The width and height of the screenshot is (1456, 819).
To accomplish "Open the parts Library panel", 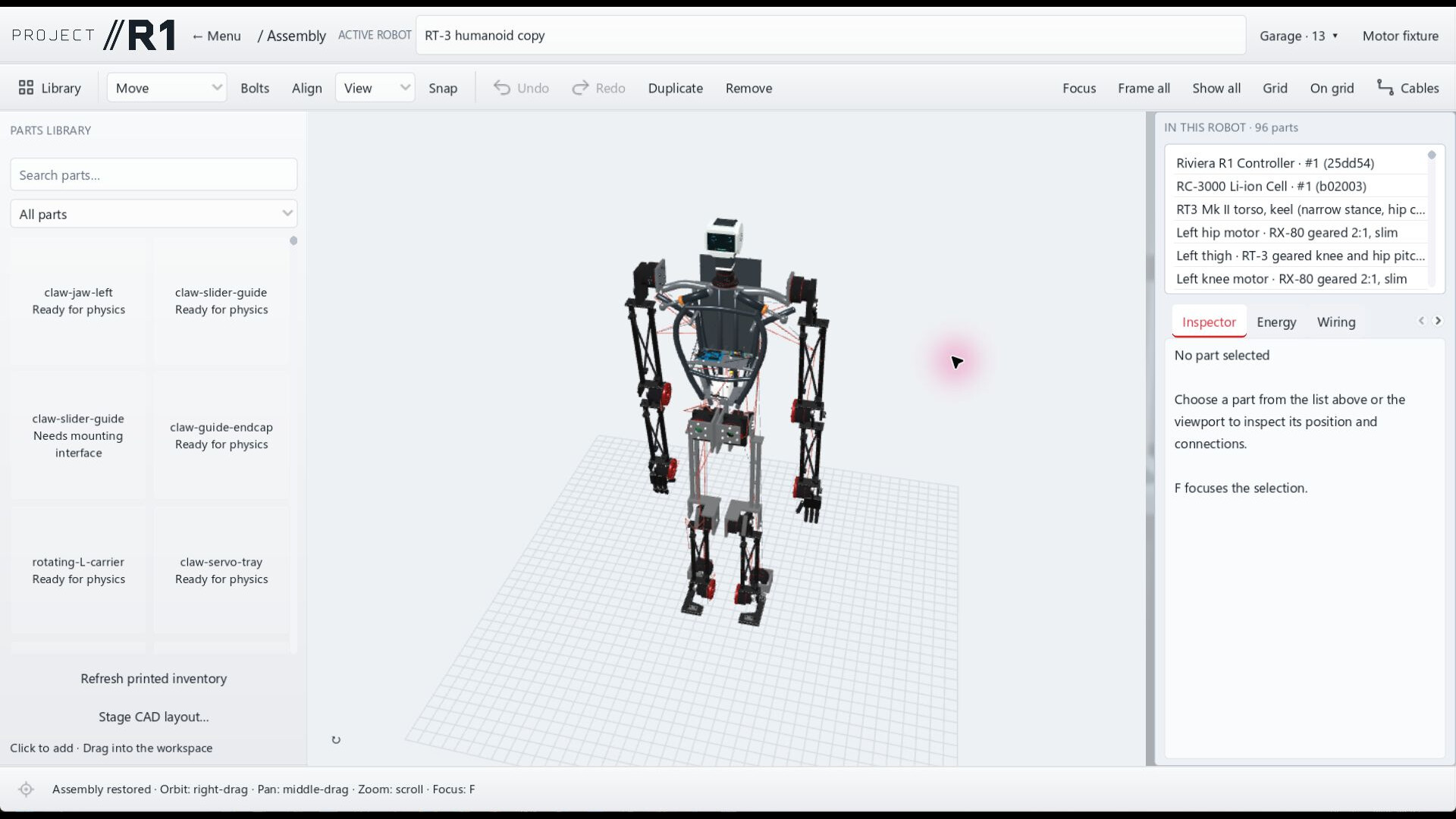I will (x=50, y=88).
